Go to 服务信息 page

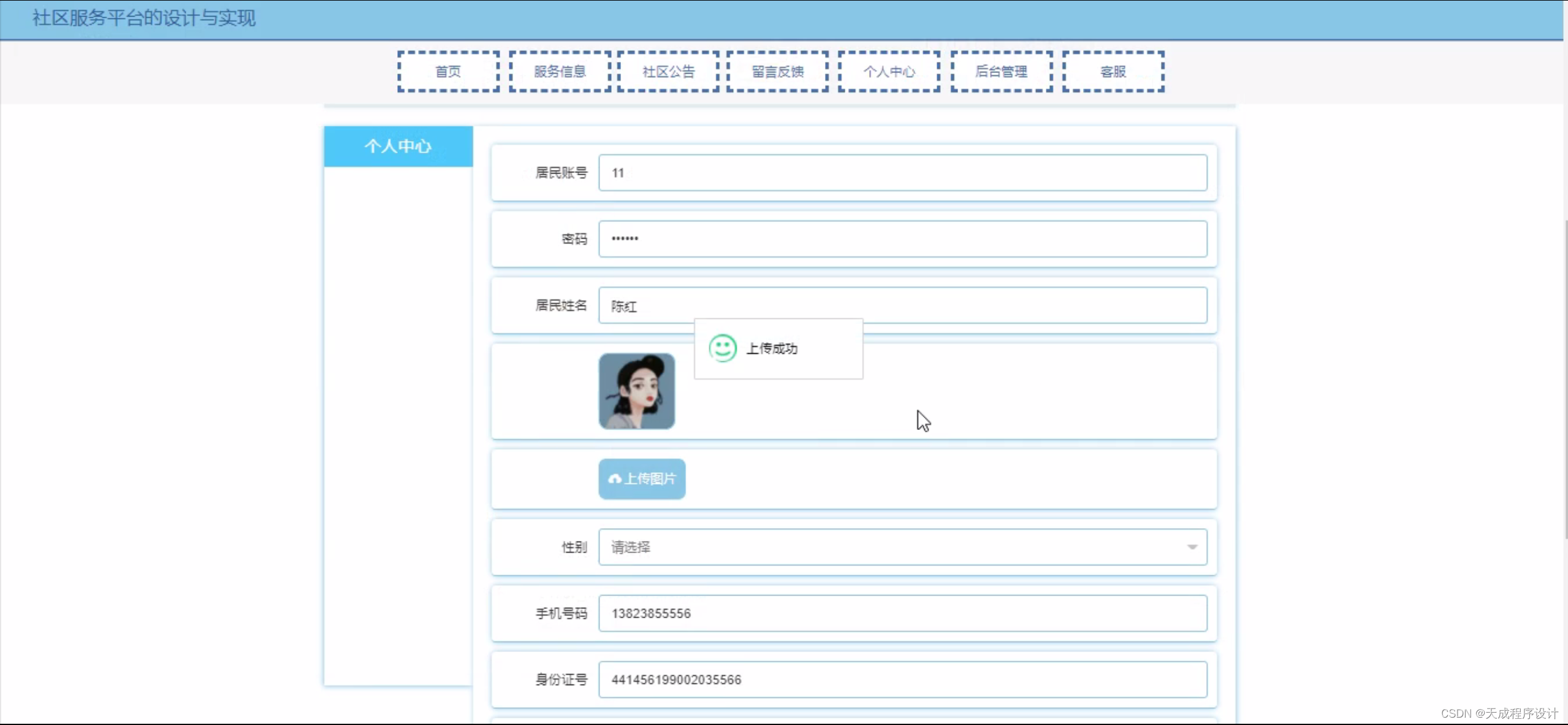coord(560,72)
